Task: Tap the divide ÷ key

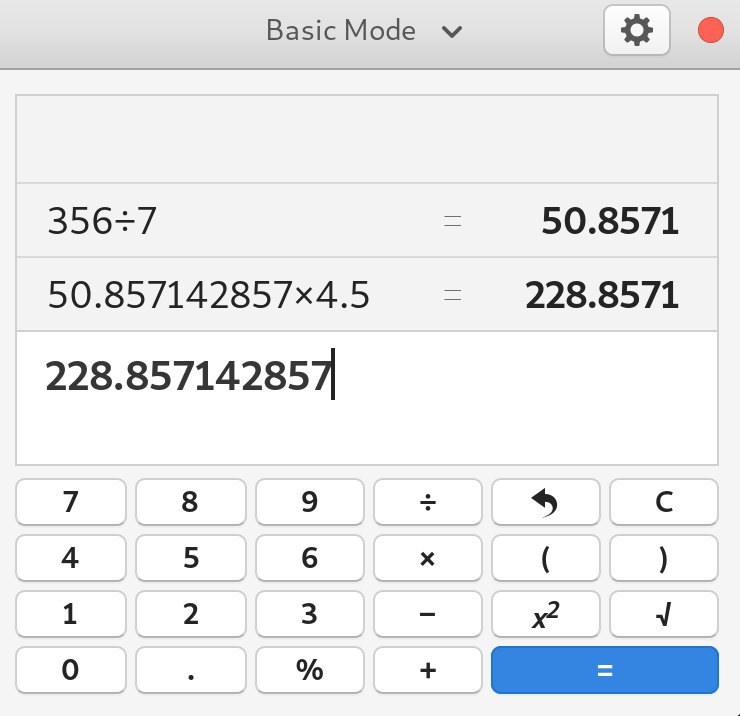Action: [428, 502]
